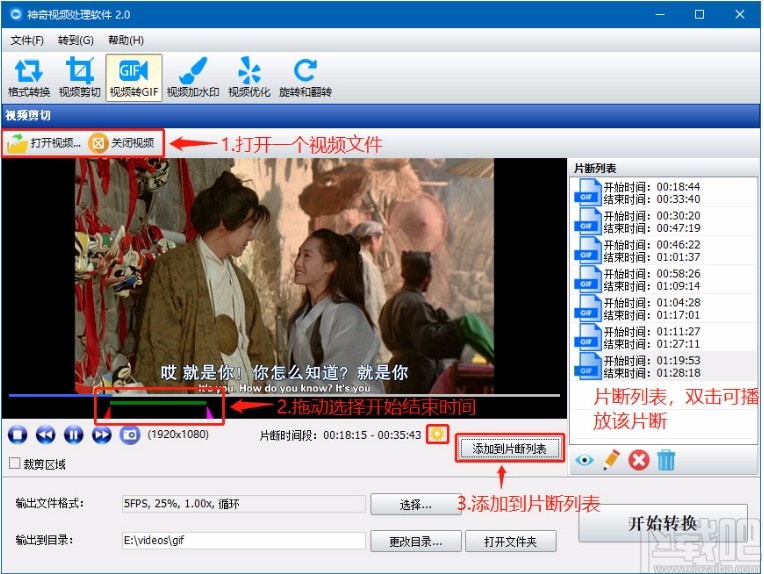Start conversion with 开始转换 button
This screenshot has height=574, width=764.
click(663, 523)
